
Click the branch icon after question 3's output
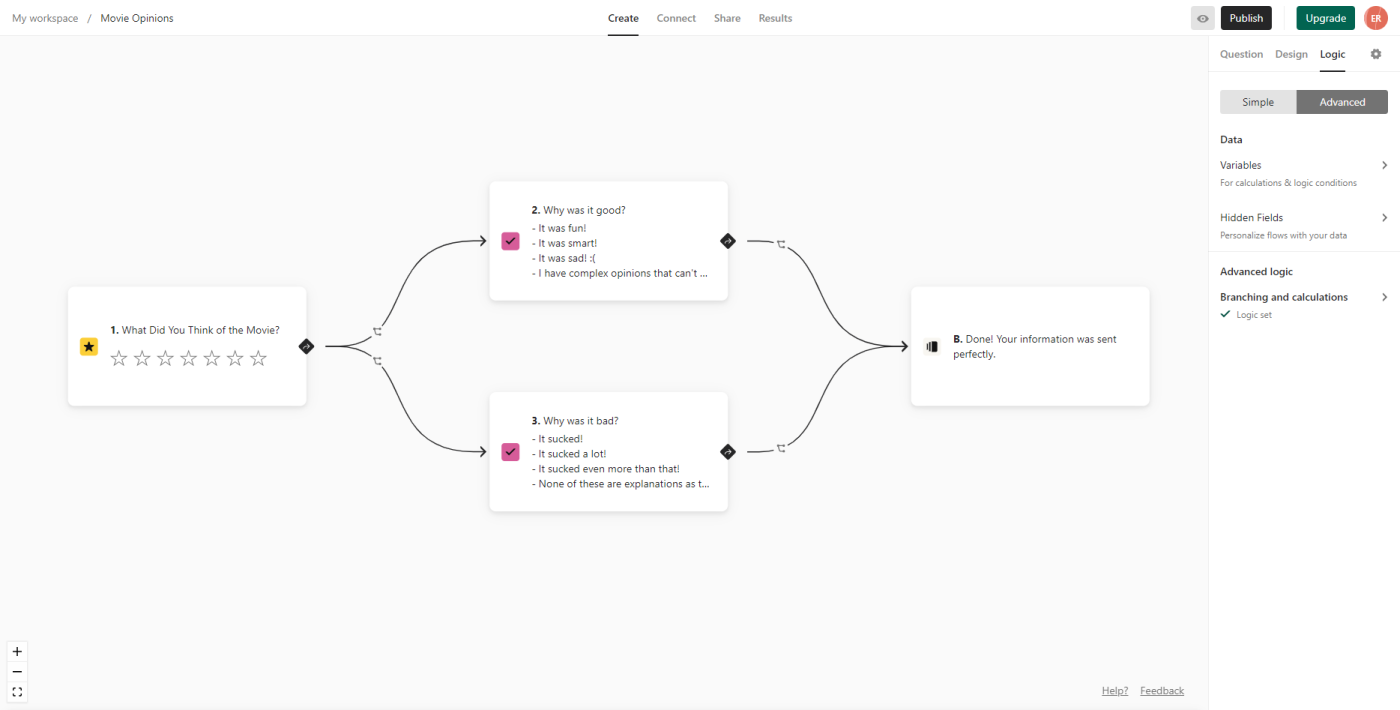coord(781,448)
